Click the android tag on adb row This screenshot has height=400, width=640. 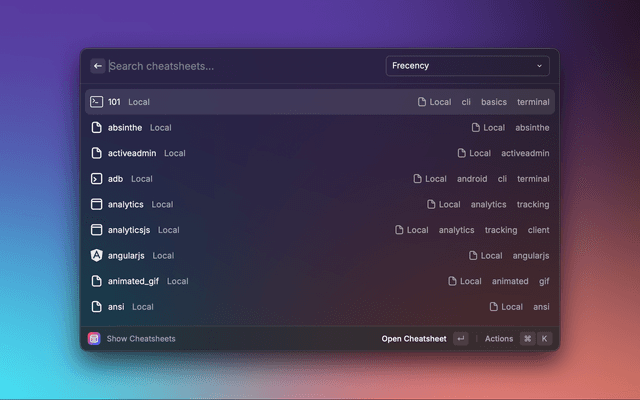tap(472, 179)
